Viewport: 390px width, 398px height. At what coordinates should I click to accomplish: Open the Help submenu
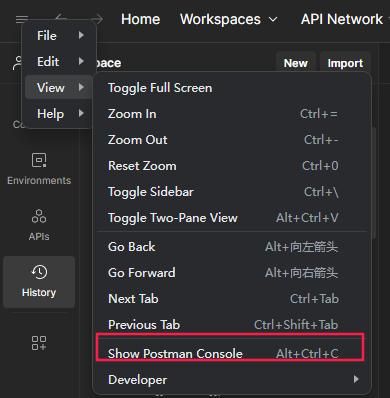pos(60,114)
